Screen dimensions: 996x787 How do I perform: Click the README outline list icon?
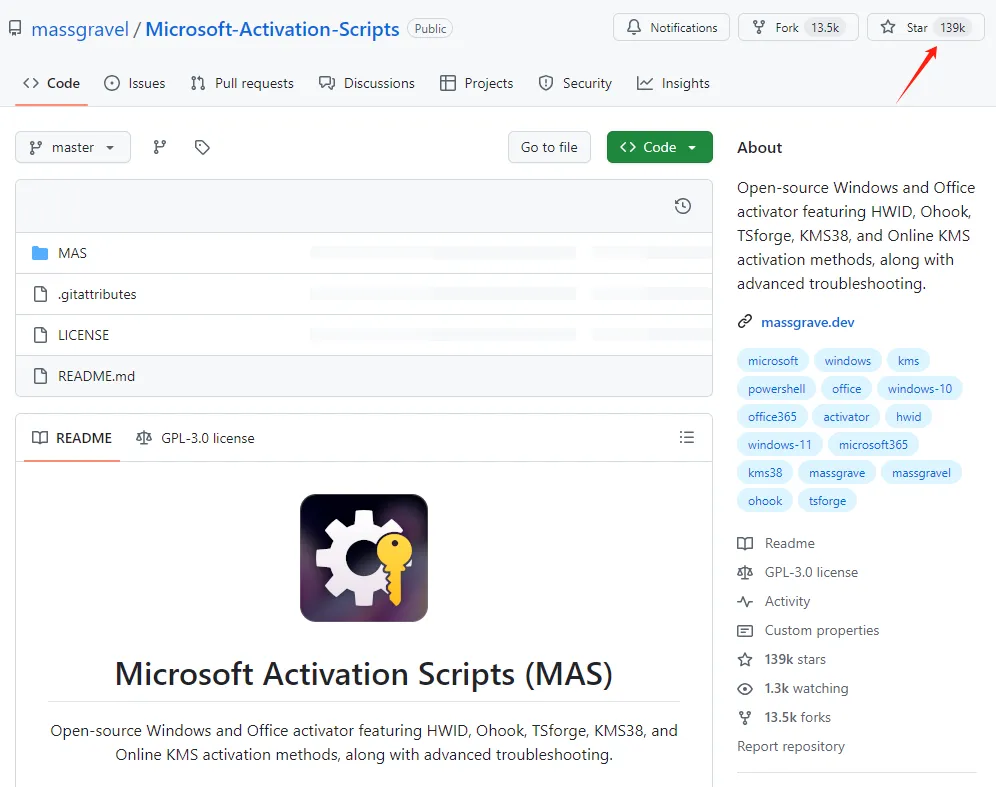[687, 437]
